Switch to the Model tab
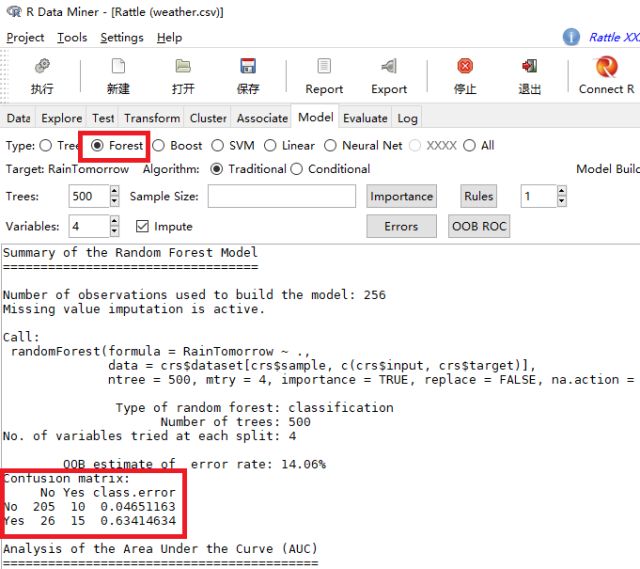This screenshot has width=640, height=569. pos(316,117)
